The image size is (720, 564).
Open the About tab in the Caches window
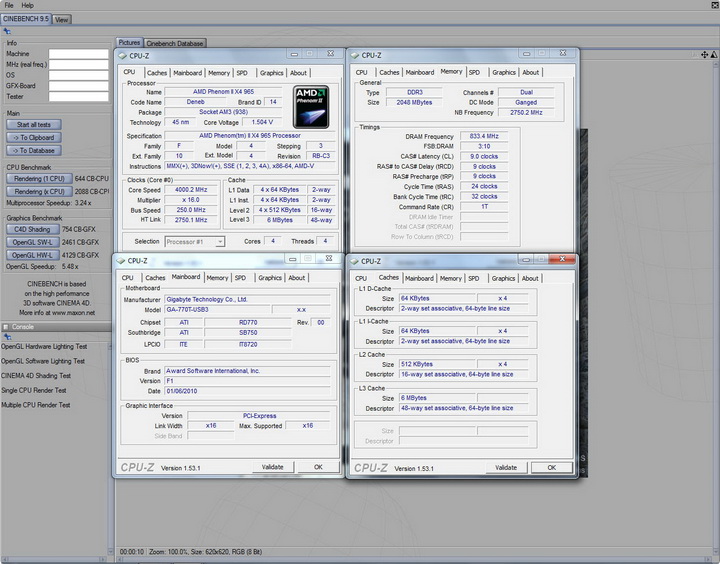tap(530, 278)
